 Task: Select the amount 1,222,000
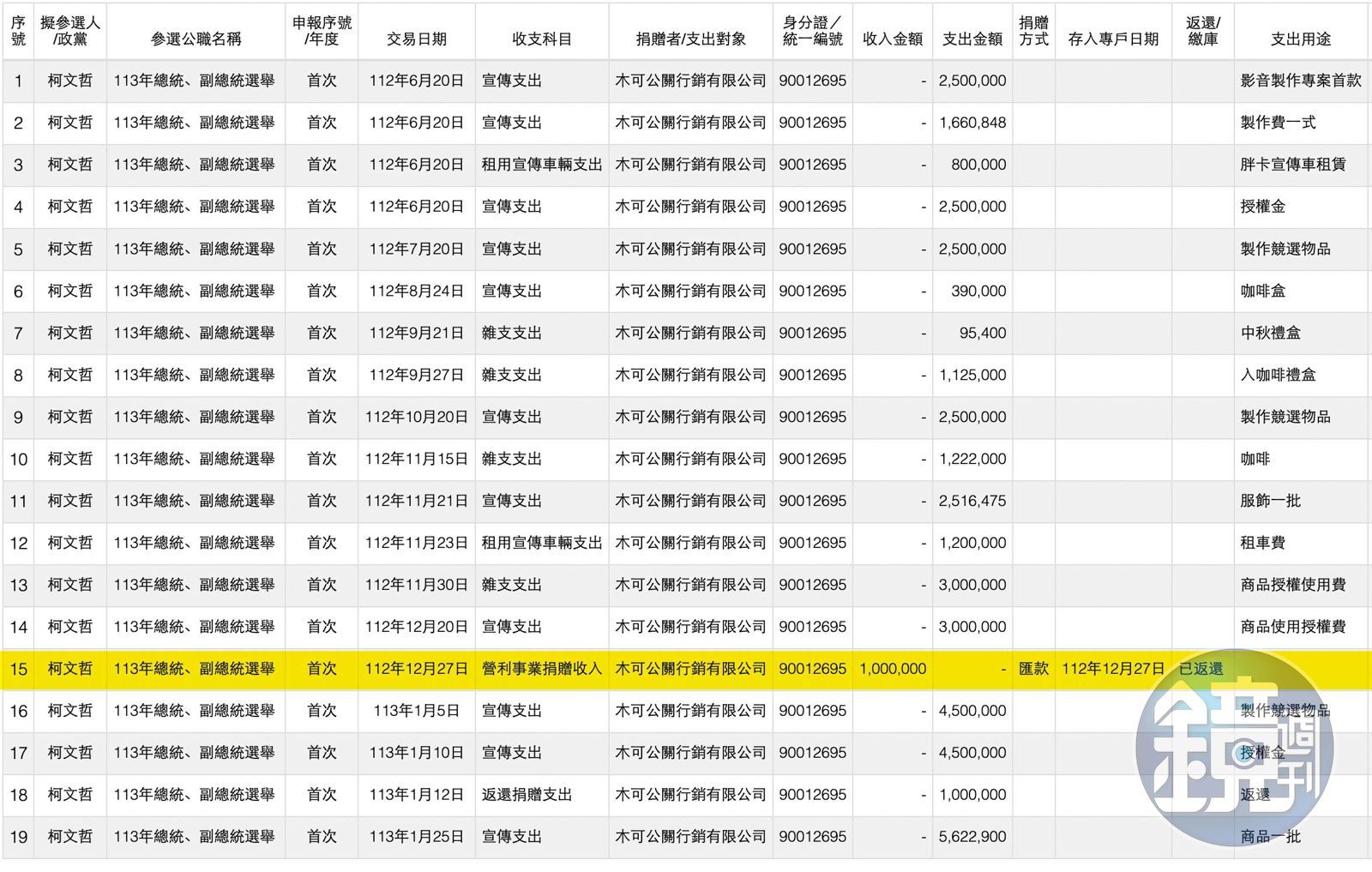pyautogui.click(x=972, y=459)
